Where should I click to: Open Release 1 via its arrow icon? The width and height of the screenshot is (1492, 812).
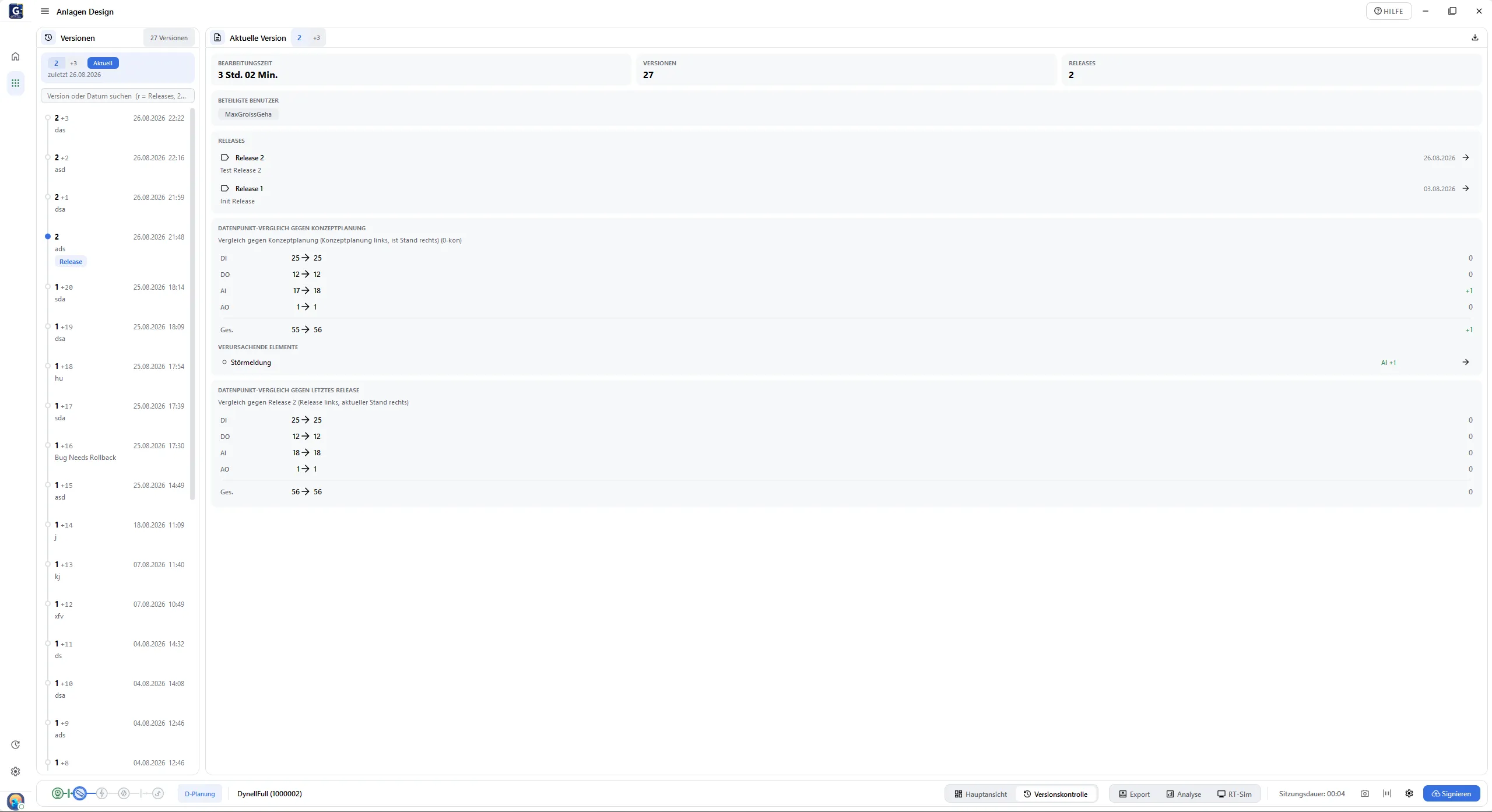[1466, 189]
